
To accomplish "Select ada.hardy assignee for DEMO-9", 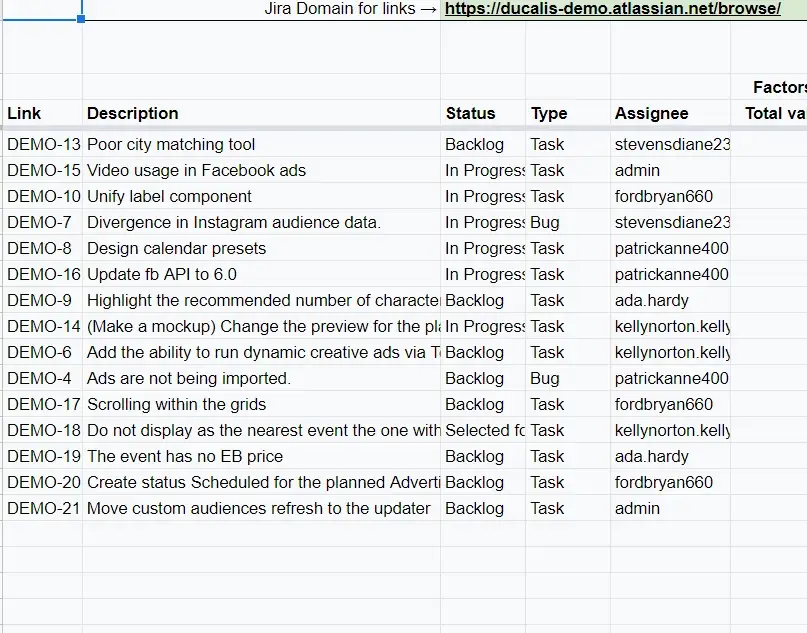I will pyautogui.click(x=671, y=300).
